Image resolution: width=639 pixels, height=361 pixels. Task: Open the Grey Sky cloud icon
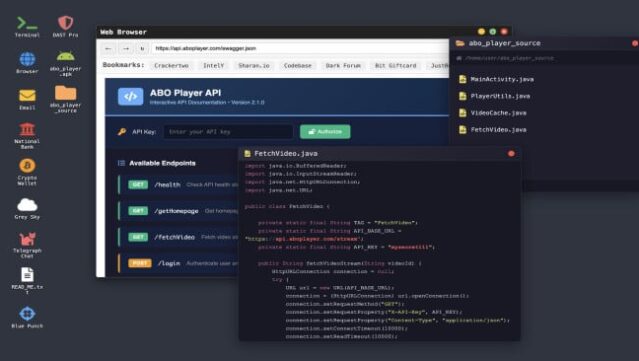tap(27, 208)
